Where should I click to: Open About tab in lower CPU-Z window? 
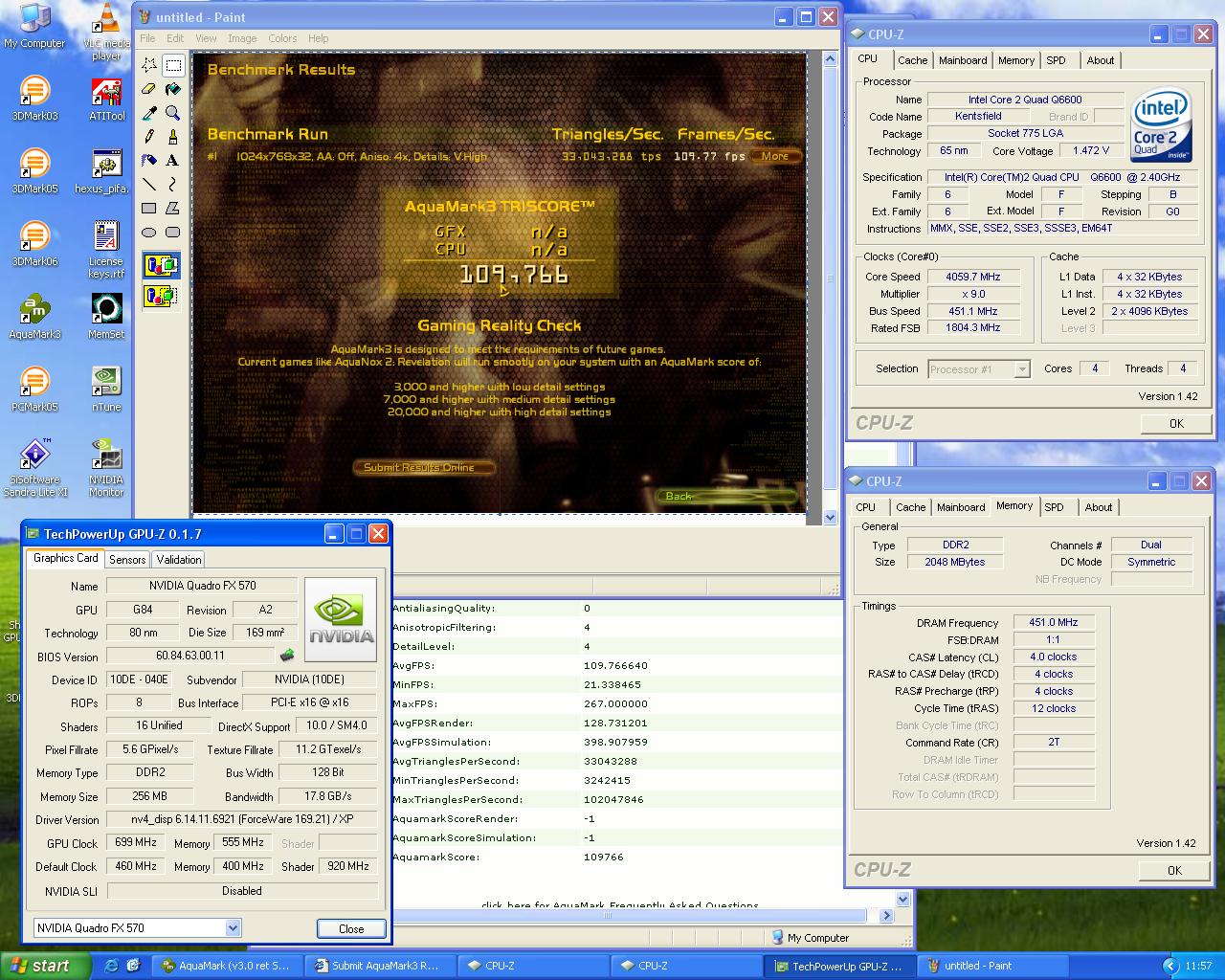click(1099, 507)
